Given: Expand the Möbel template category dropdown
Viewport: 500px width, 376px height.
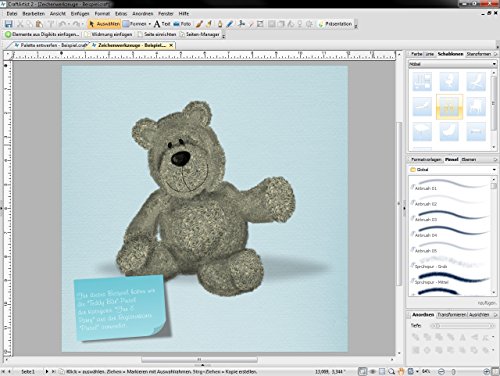Looking at the screenshot, I should [453, 64].
